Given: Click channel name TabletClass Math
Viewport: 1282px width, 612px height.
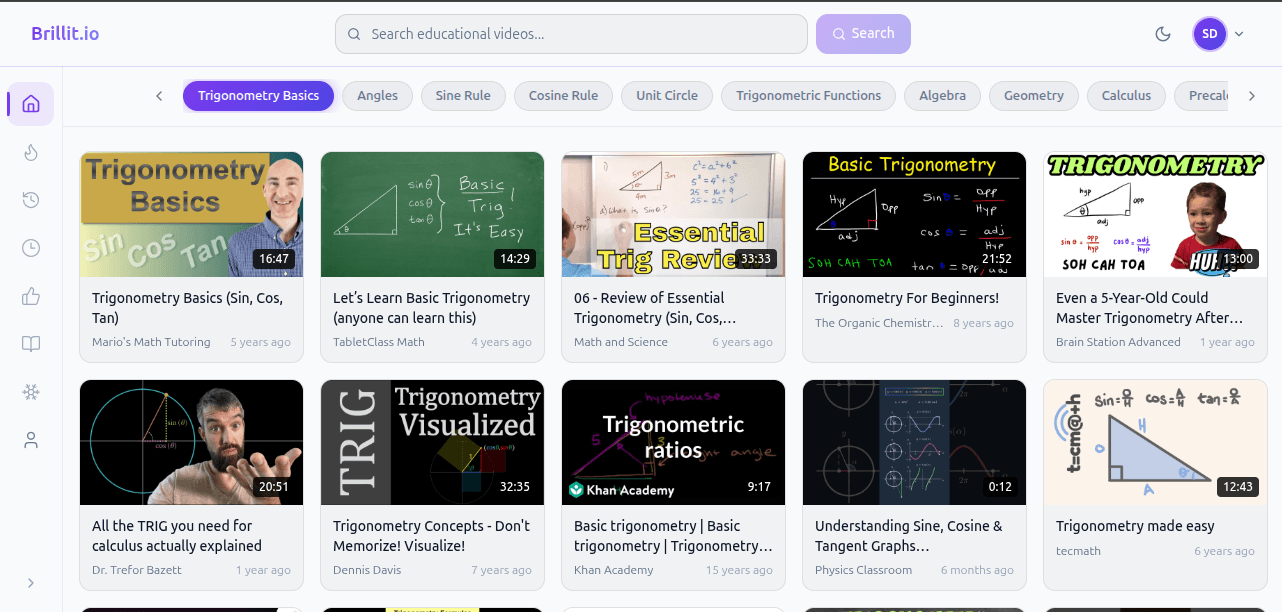Looking at the screenshot, I should (x=379, y=342).
